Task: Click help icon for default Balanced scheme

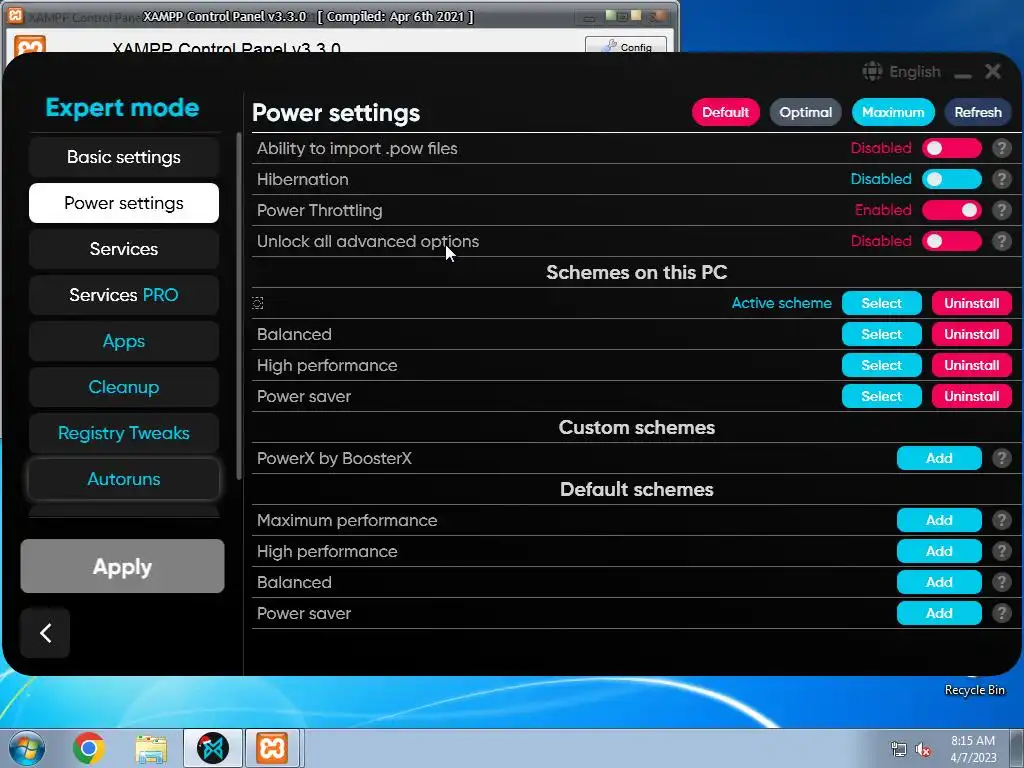Action: click(1001, 582)
